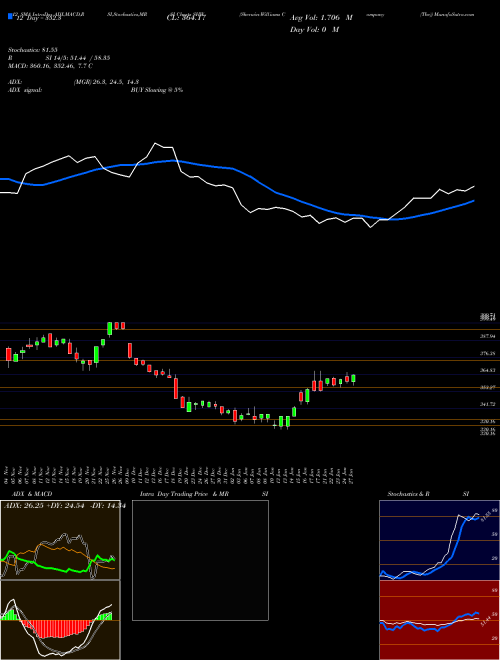Click the 'Day Vol: 0 M' text

coord(314,30)
